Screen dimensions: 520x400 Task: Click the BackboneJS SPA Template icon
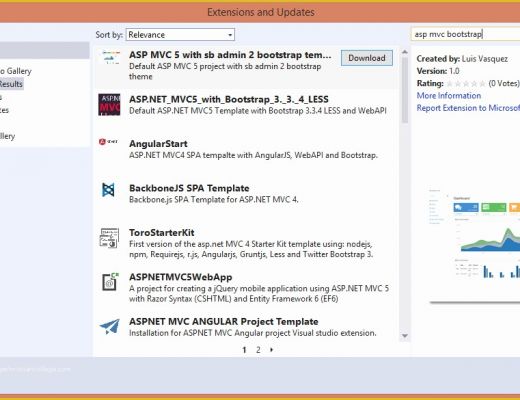[x=108, y=190]
